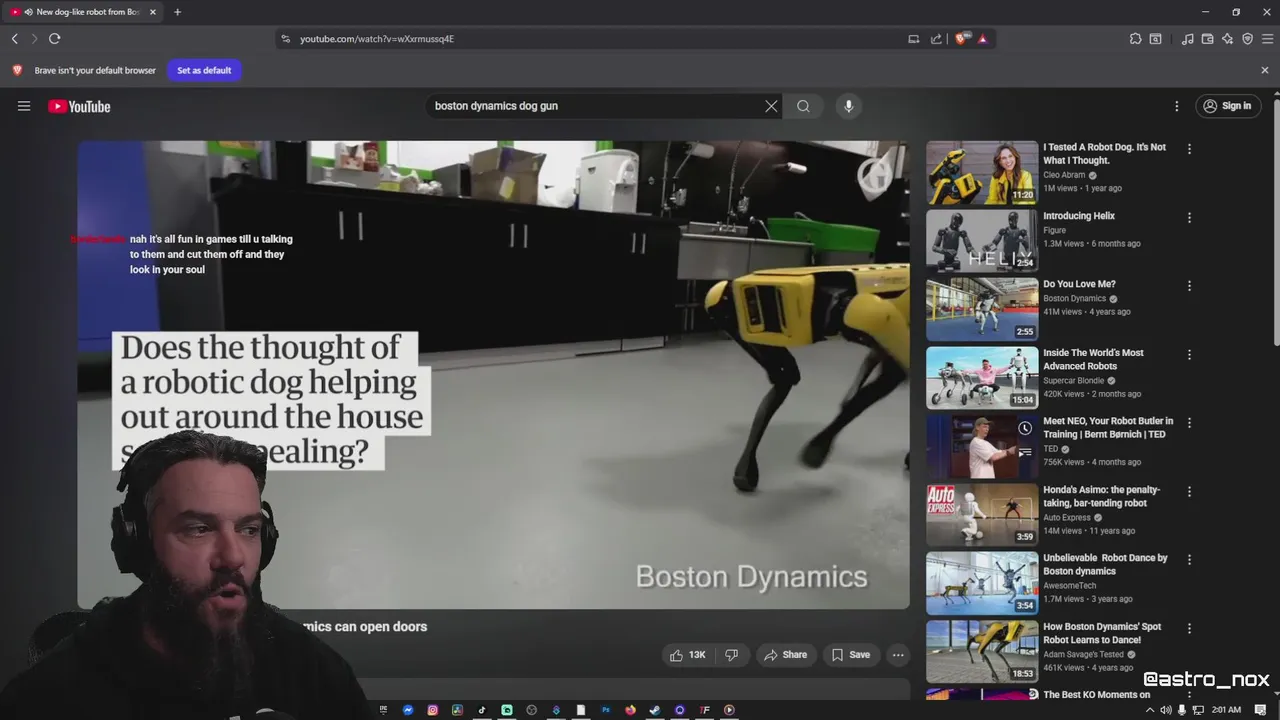Open more actions under the video
The image size is (1280, 720).
click(x=898, y=655)
